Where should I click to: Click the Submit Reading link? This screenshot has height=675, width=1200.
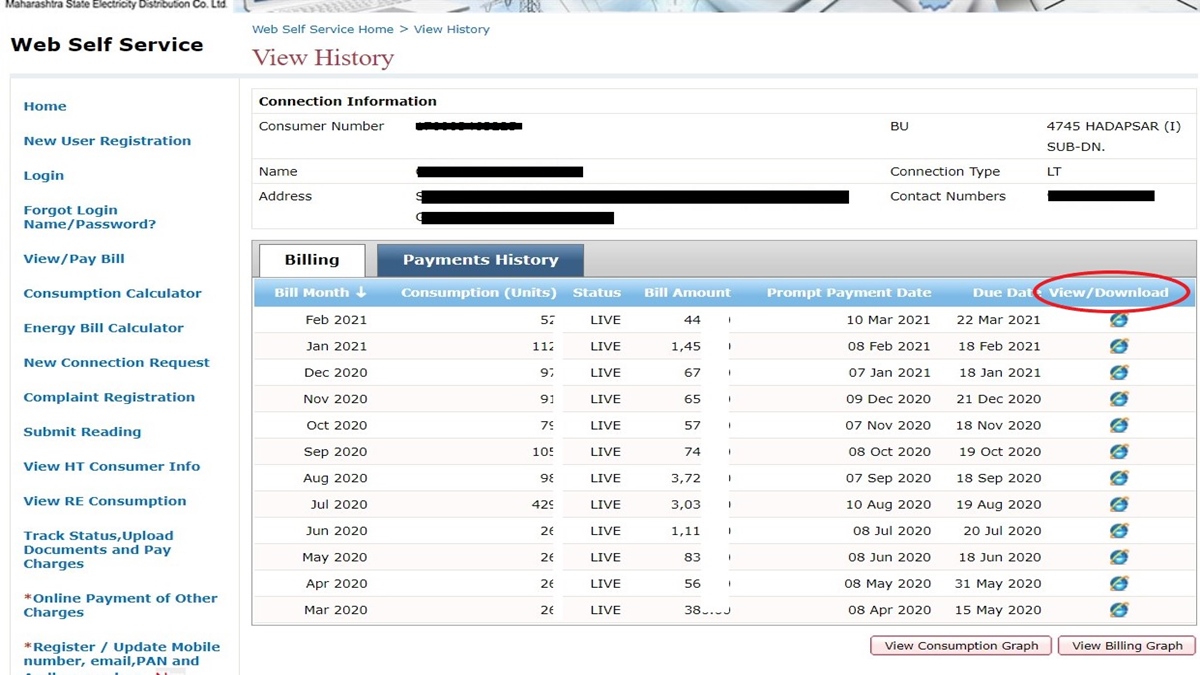pos(85,431)
